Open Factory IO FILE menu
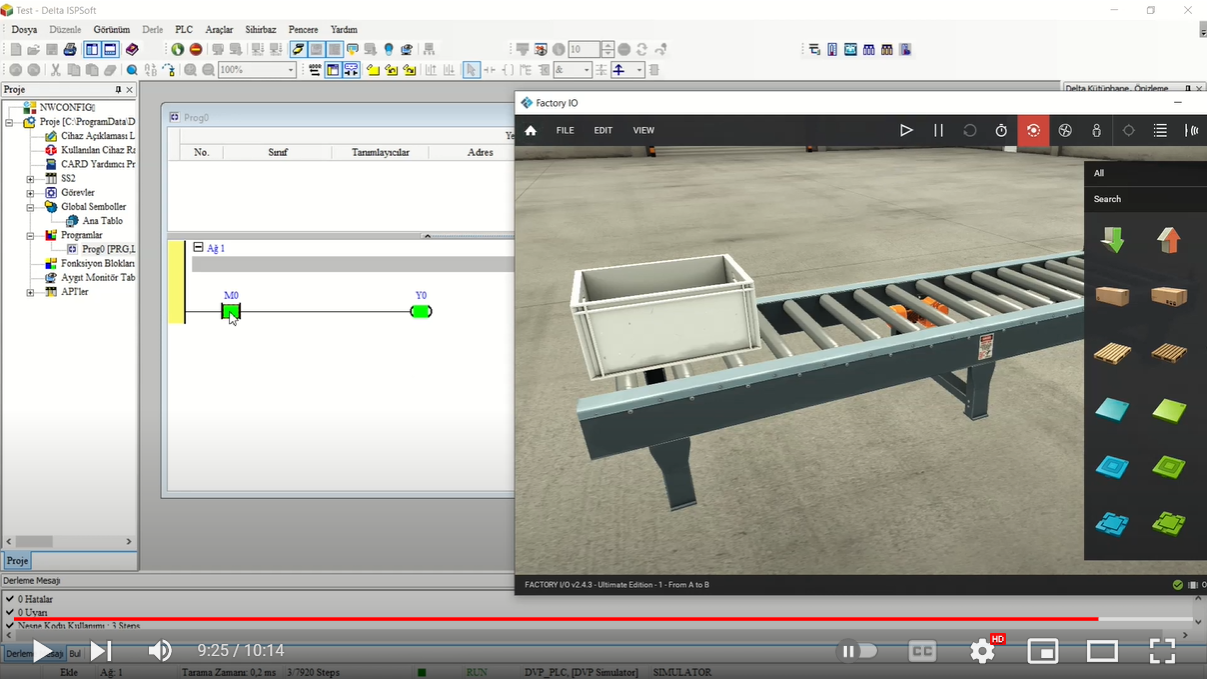Screen dimensions: 1207x679 (565, 130)
